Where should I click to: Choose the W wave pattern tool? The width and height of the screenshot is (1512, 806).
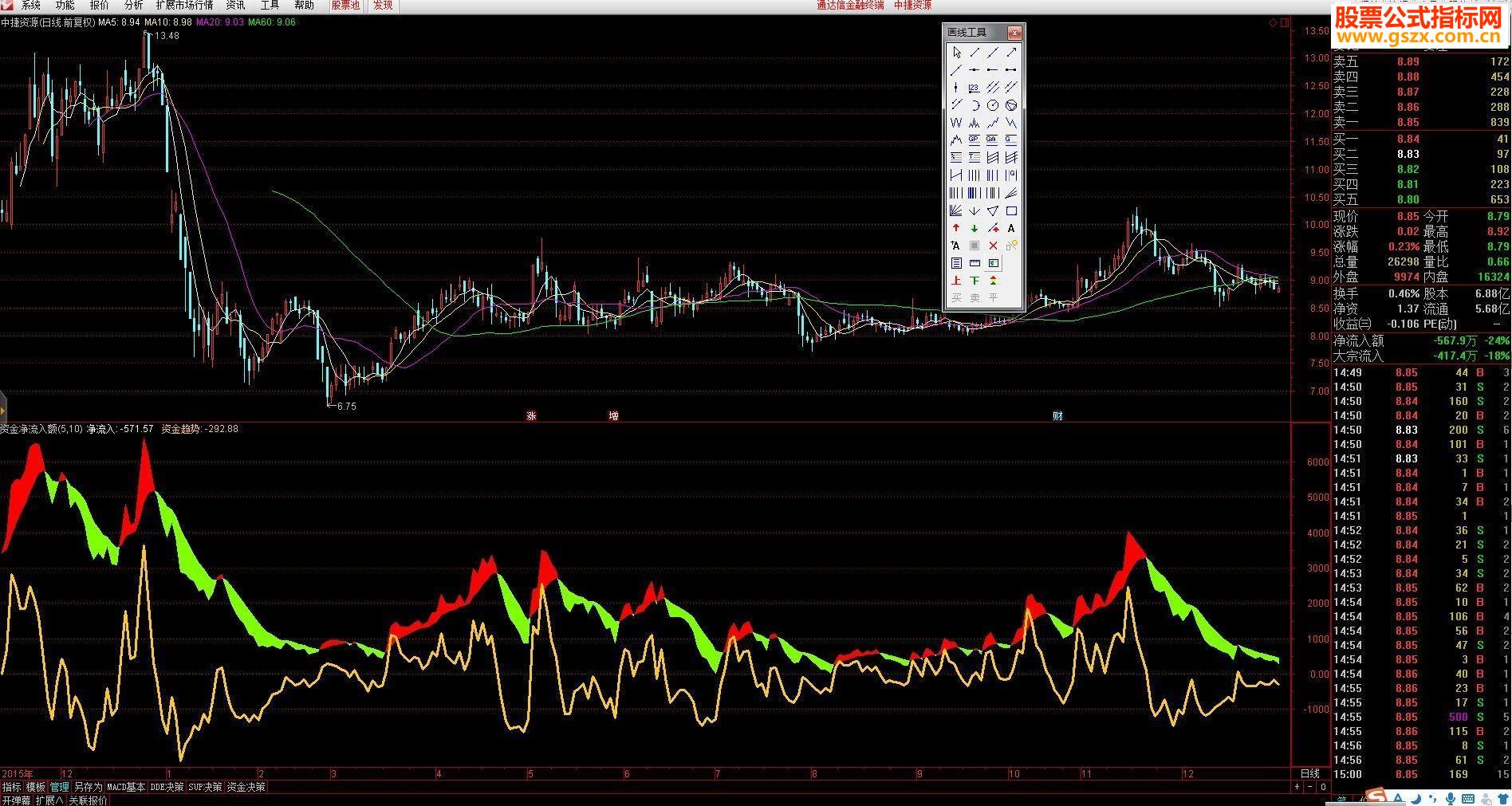click(956, 123)
